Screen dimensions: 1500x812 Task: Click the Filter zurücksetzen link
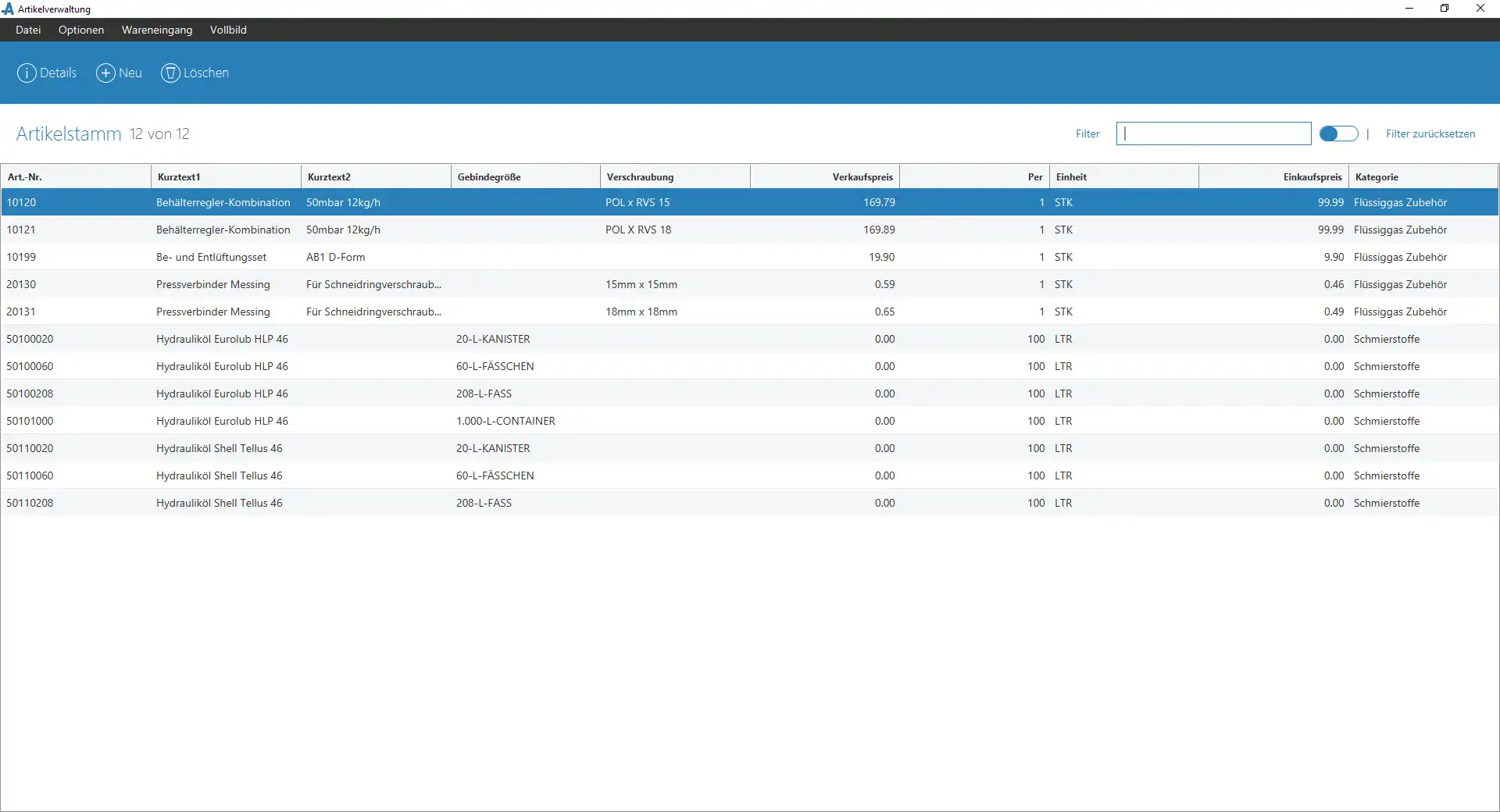coord(1430,134)
